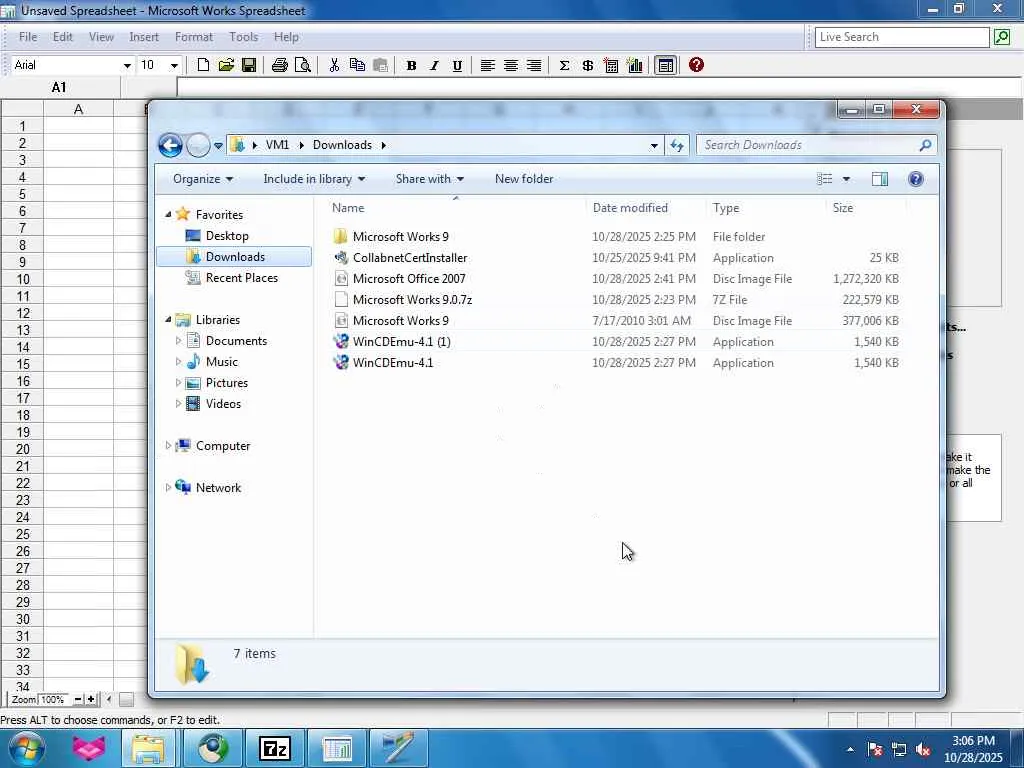Select the CollabnetCertInstaller application
The height and width of the screenshot is (768, 1024).
coord(409,258)
